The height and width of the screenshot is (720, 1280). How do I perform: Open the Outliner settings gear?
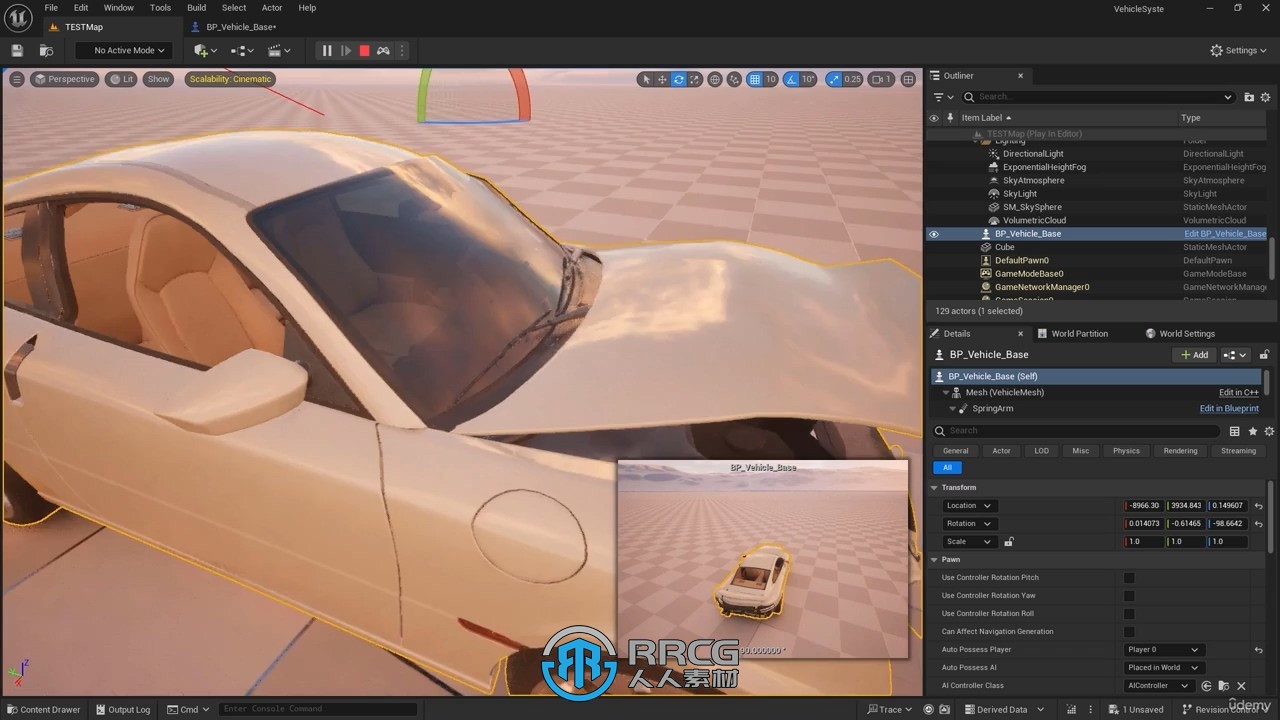point(1266,97)
